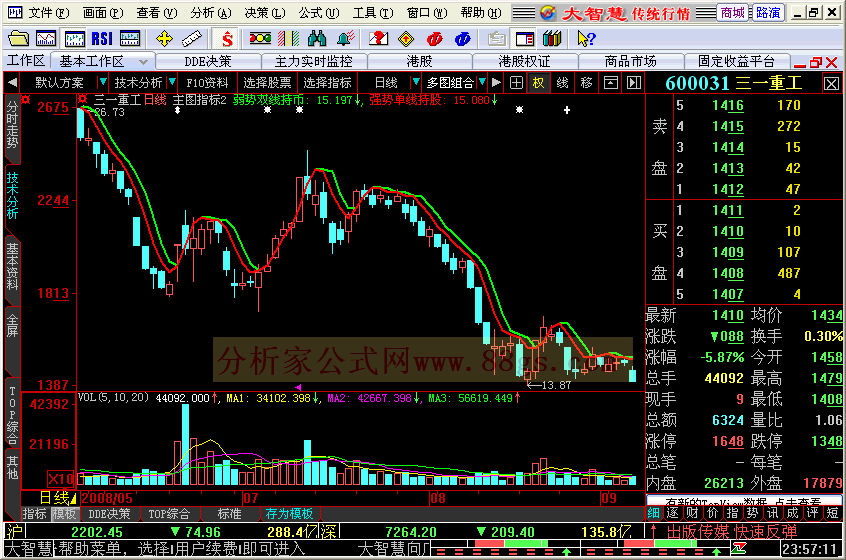
Task: Toggle the 权 adjustment button
Action: pyautogui.click(x=538, y=83)
